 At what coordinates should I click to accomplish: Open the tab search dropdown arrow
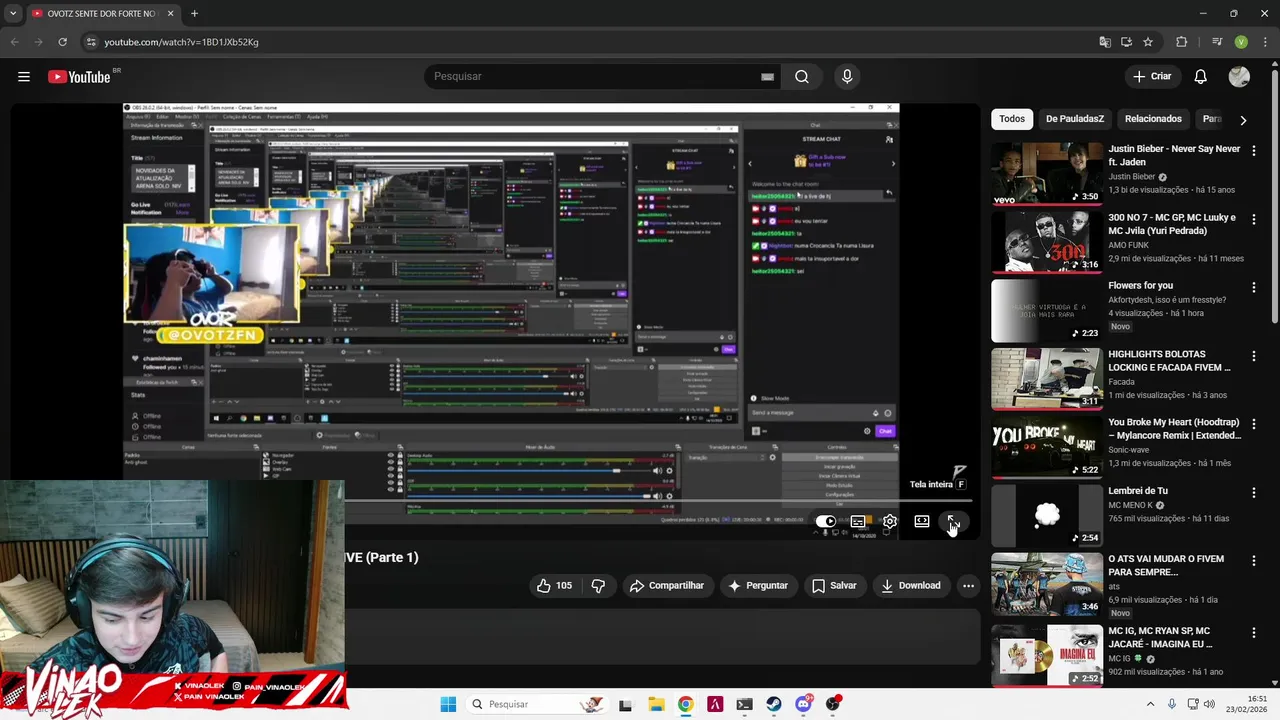click(13, 14)
